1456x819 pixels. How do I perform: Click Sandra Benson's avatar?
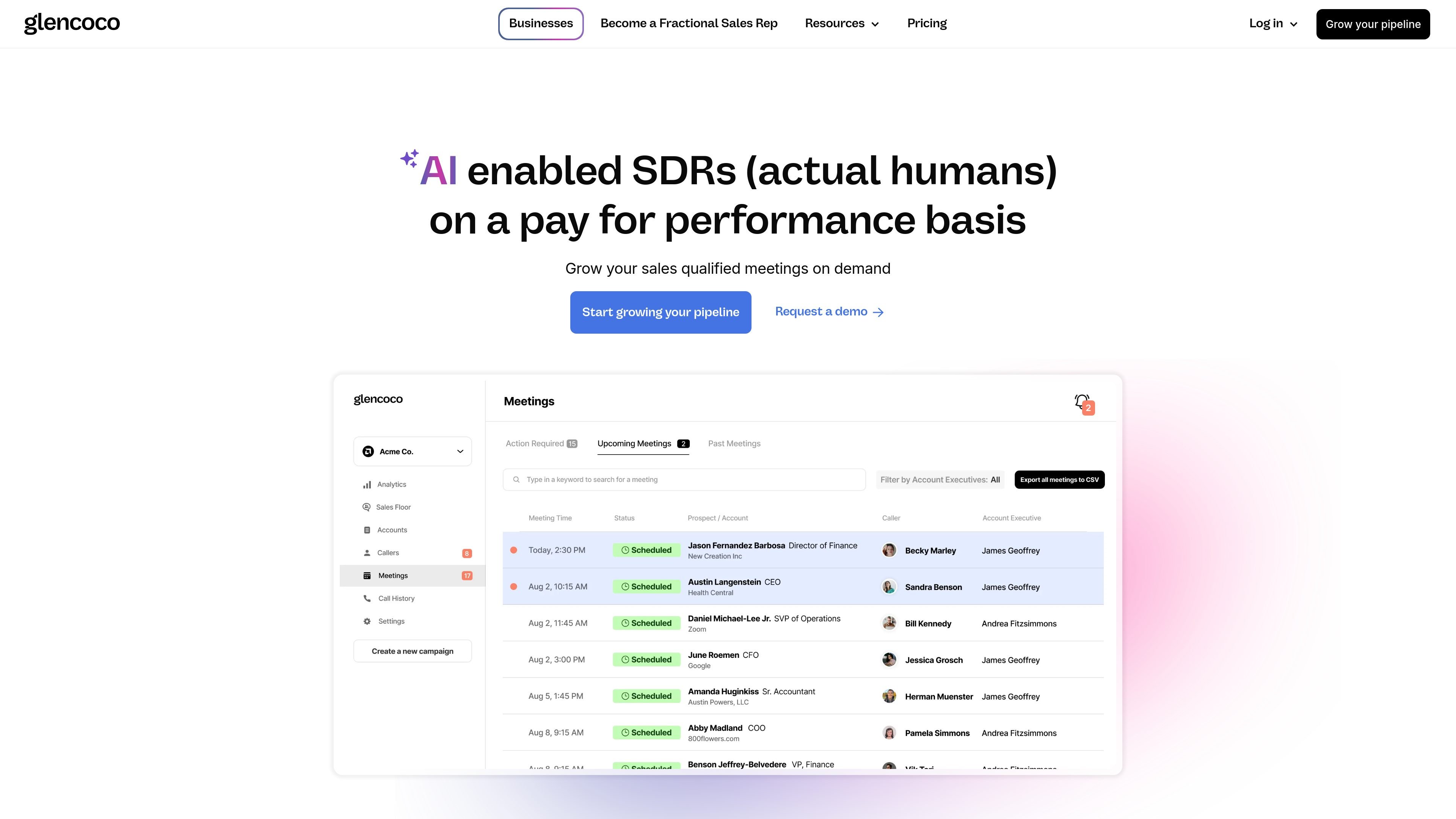[x=889, y=587]
